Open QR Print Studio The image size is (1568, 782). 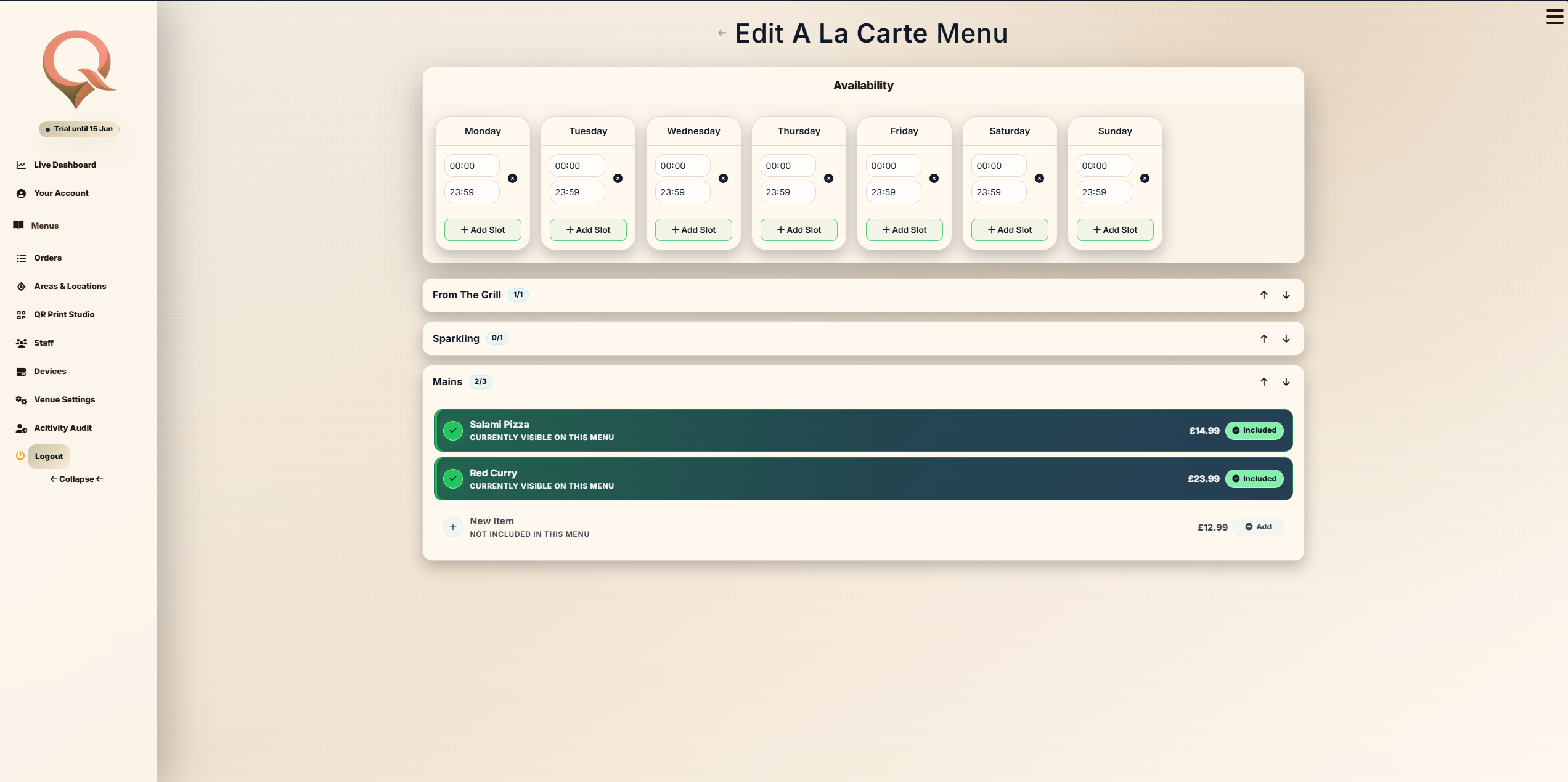[x=64, y=315]
